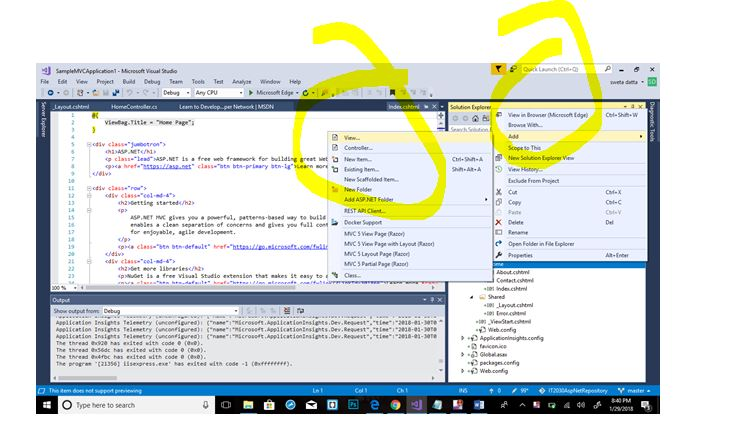Click the feedback icon beside Quick Launch

point(513,69)
